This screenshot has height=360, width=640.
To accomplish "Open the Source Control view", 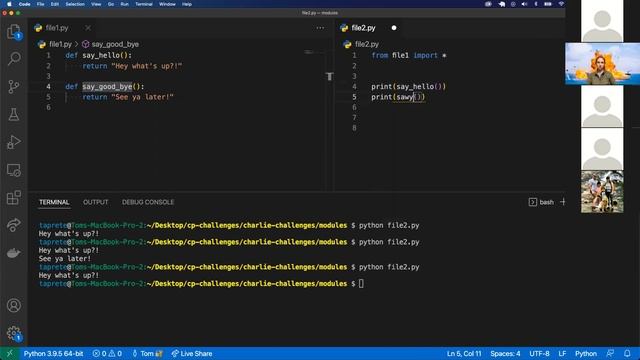I will click(x=14, y=87).
